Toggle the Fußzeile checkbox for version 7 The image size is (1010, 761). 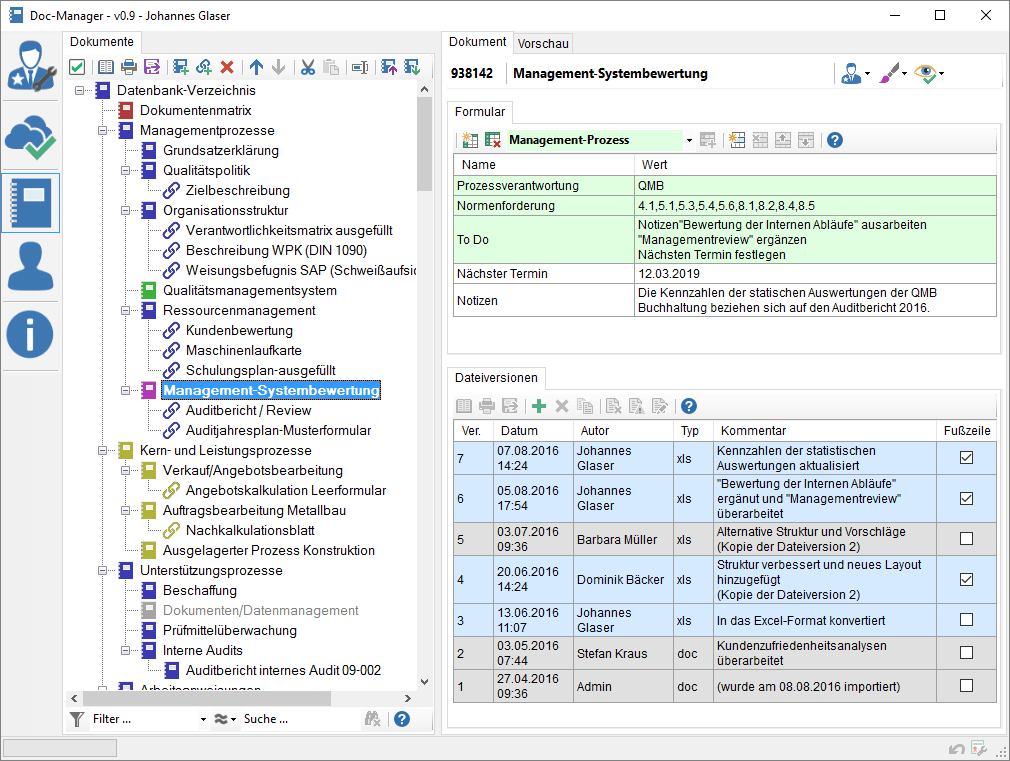tap(966, 459)
